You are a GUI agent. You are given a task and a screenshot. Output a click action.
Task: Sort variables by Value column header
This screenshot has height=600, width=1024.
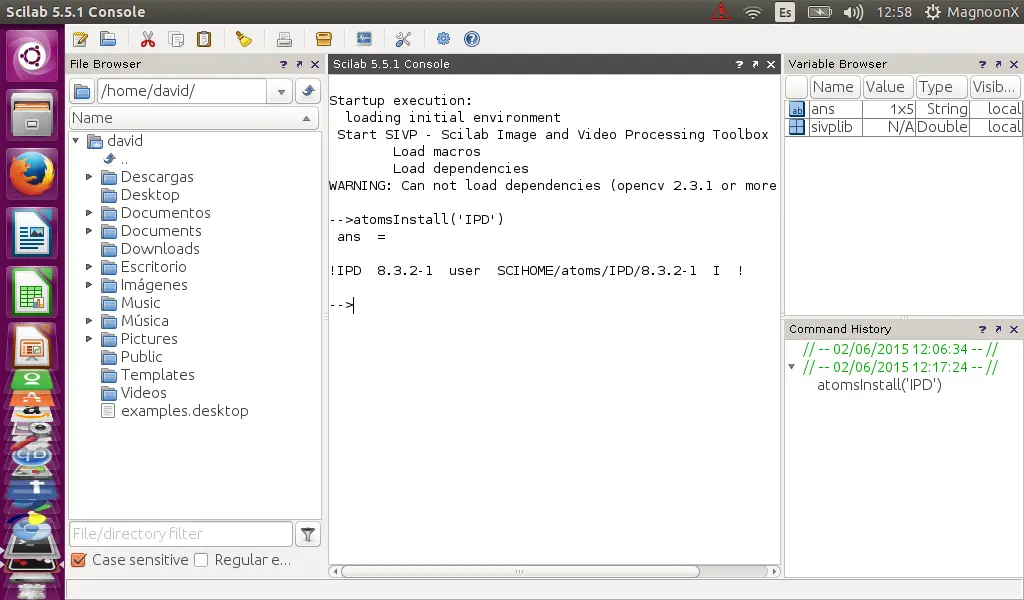coord(888,87)
